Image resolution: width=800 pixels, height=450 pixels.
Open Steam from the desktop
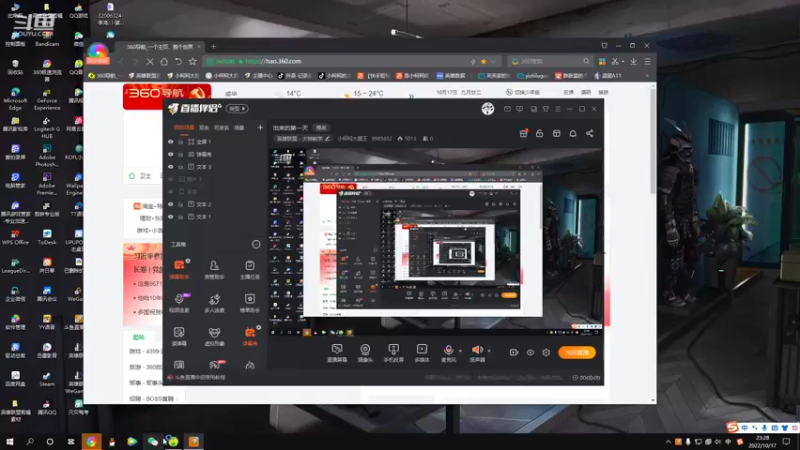46,379
